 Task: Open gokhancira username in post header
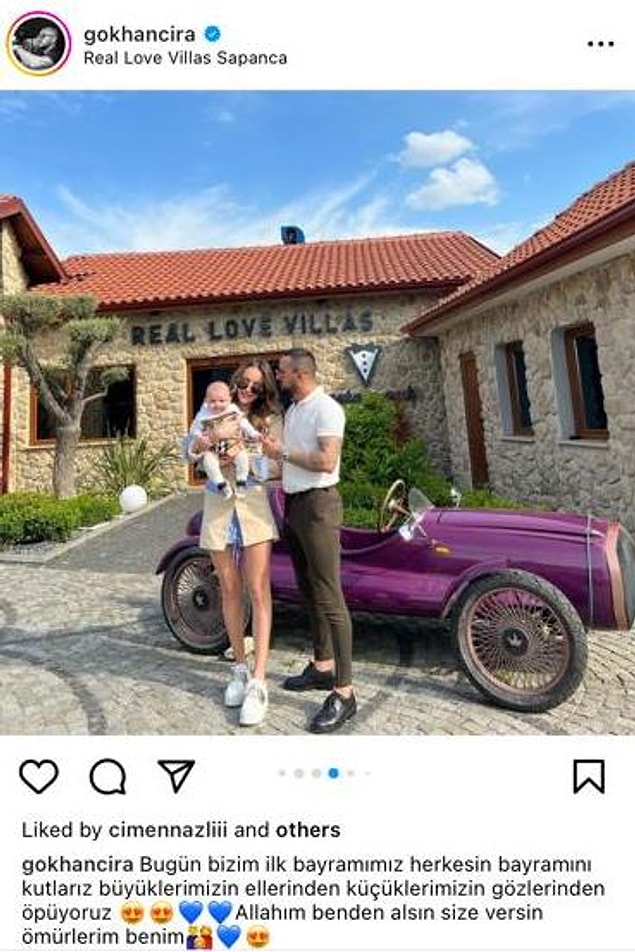click(139, 34)
